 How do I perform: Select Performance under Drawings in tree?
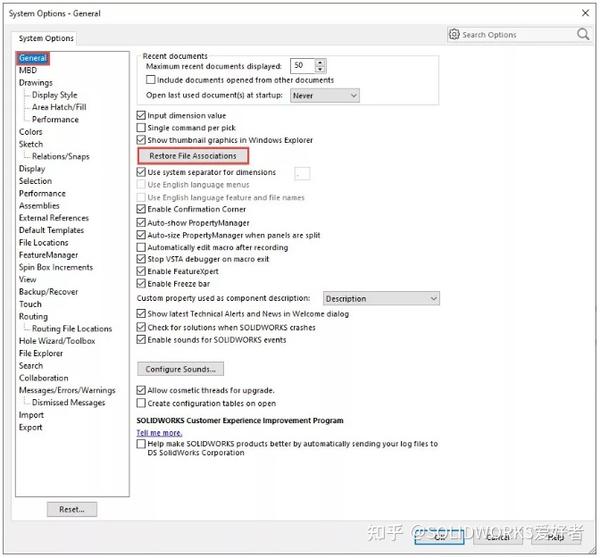coord(55,119)
